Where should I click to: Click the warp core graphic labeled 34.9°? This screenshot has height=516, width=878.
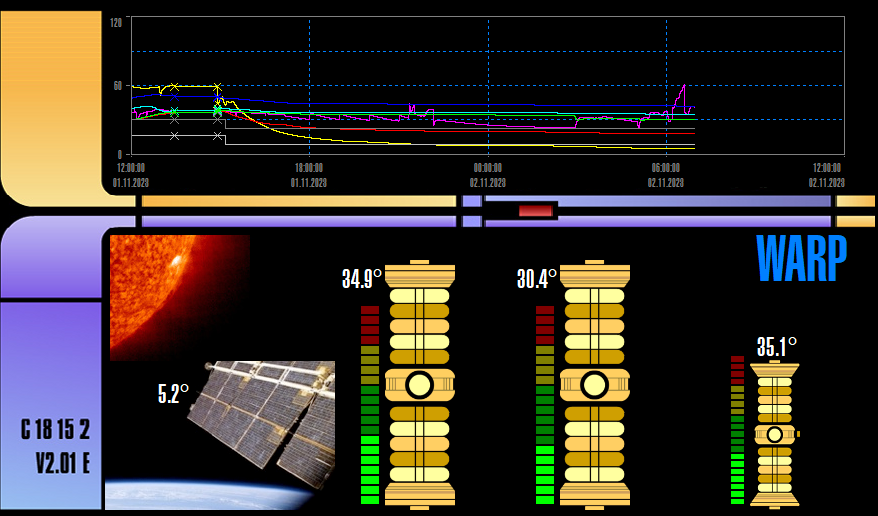pos(420,385)
